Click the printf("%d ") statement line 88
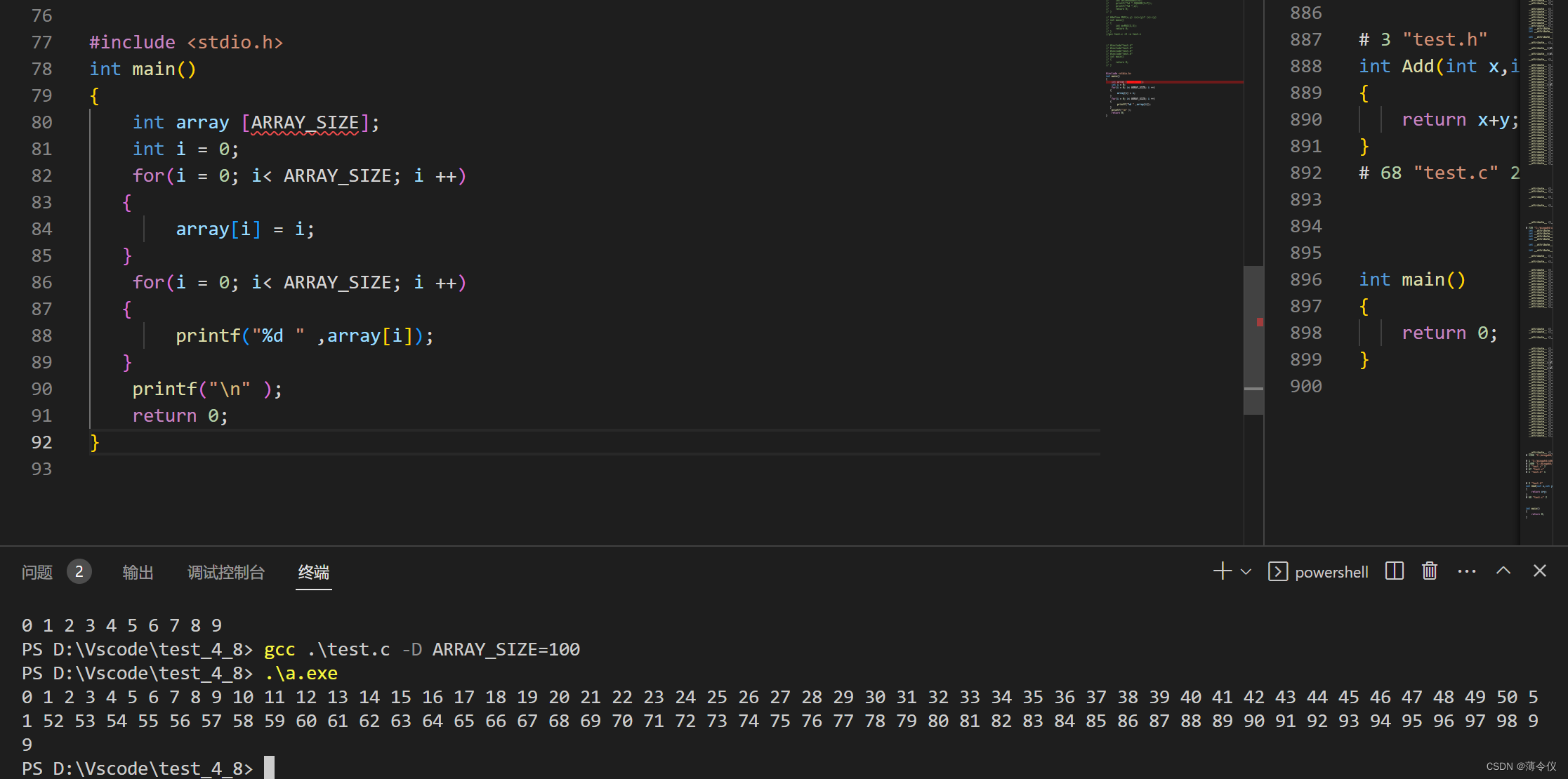 pyautogui.click(x=305, y=336)
